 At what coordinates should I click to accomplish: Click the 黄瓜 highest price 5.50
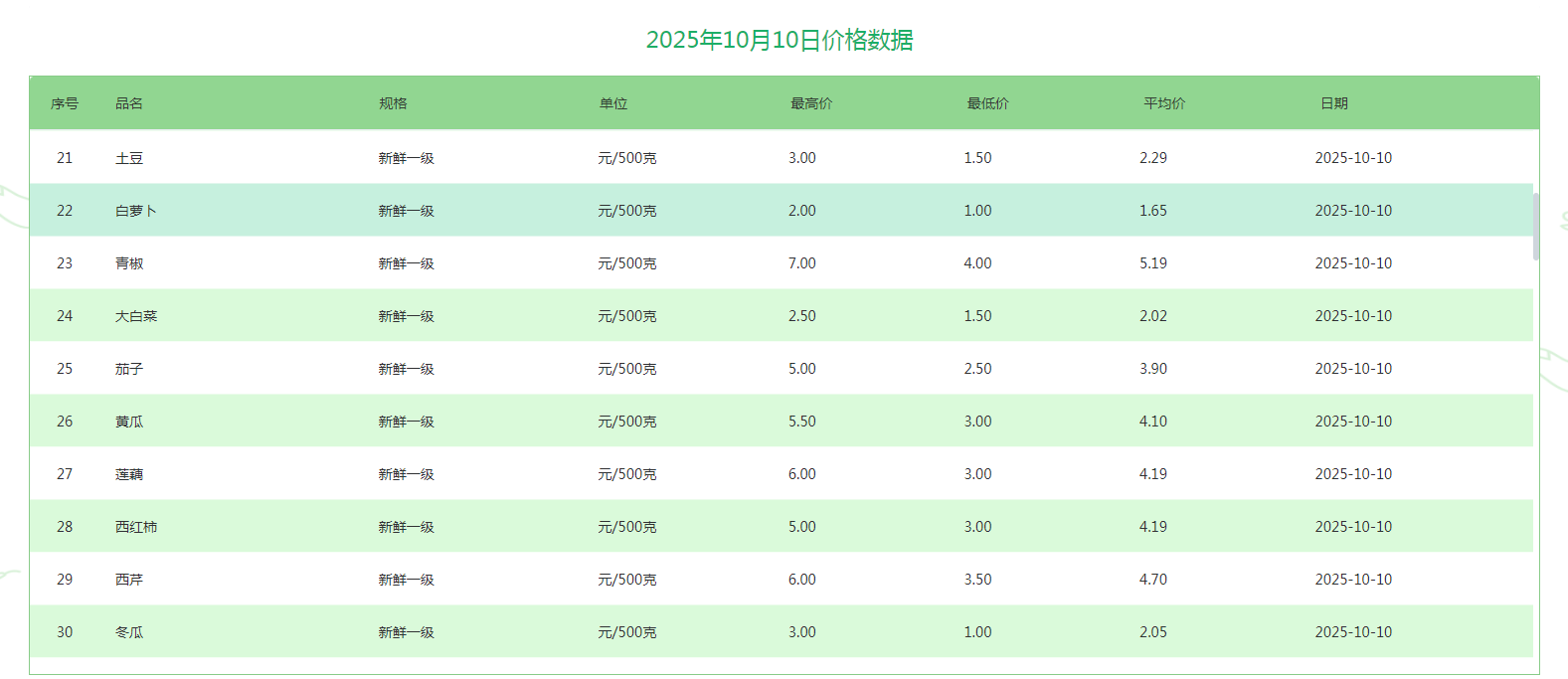802,422
